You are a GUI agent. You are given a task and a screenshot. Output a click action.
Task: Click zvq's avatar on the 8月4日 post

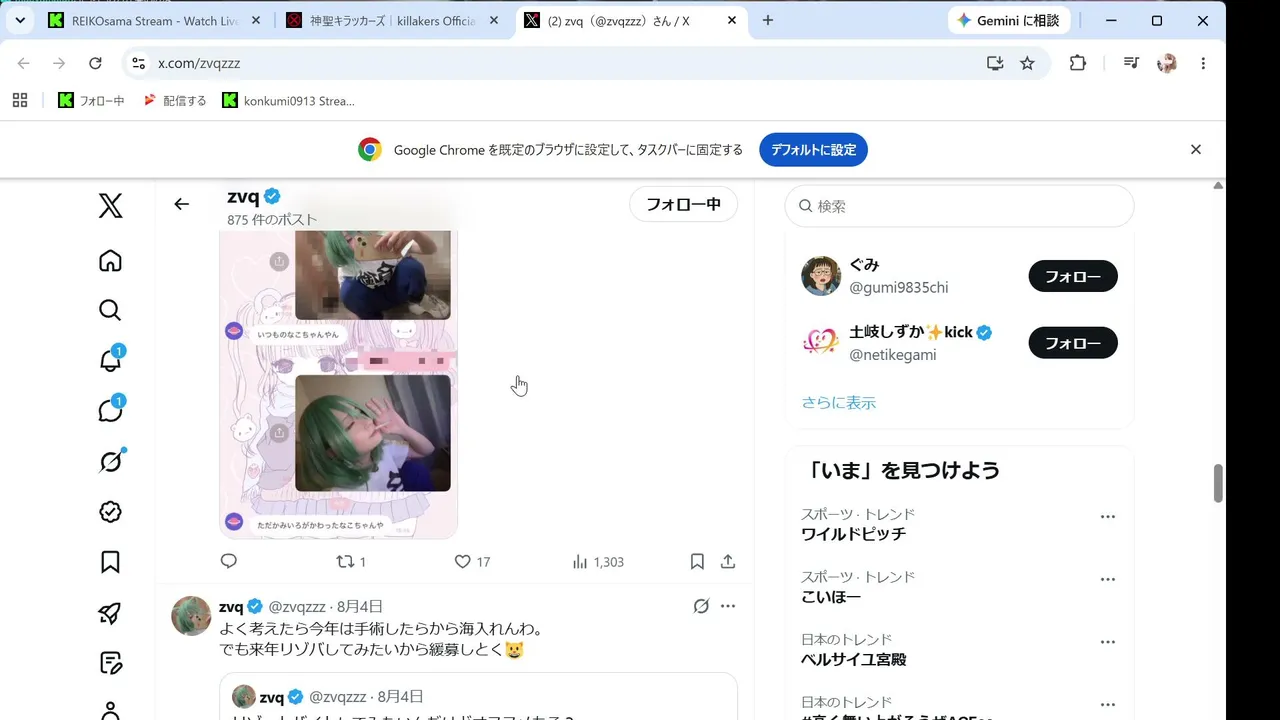pos(191,616)
